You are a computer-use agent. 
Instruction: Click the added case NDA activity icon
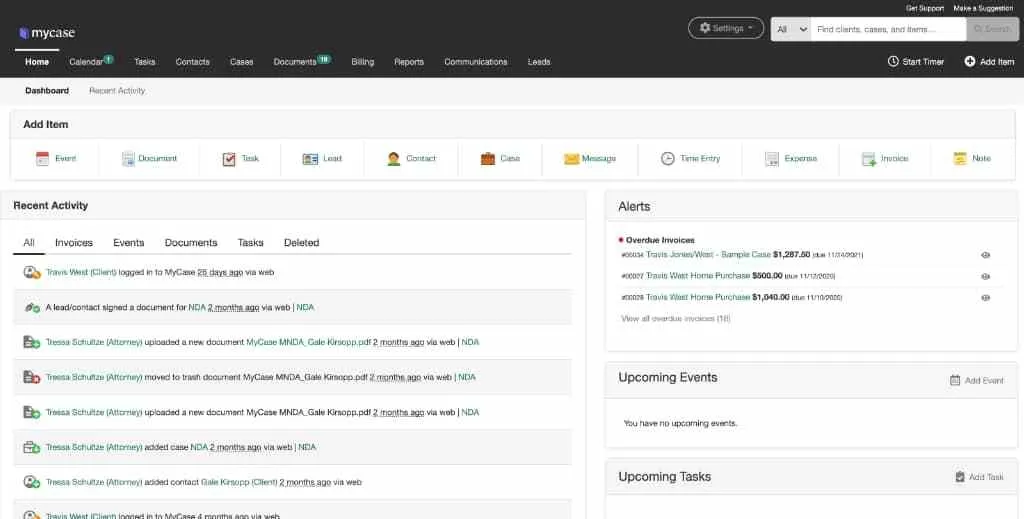[32, 447]
